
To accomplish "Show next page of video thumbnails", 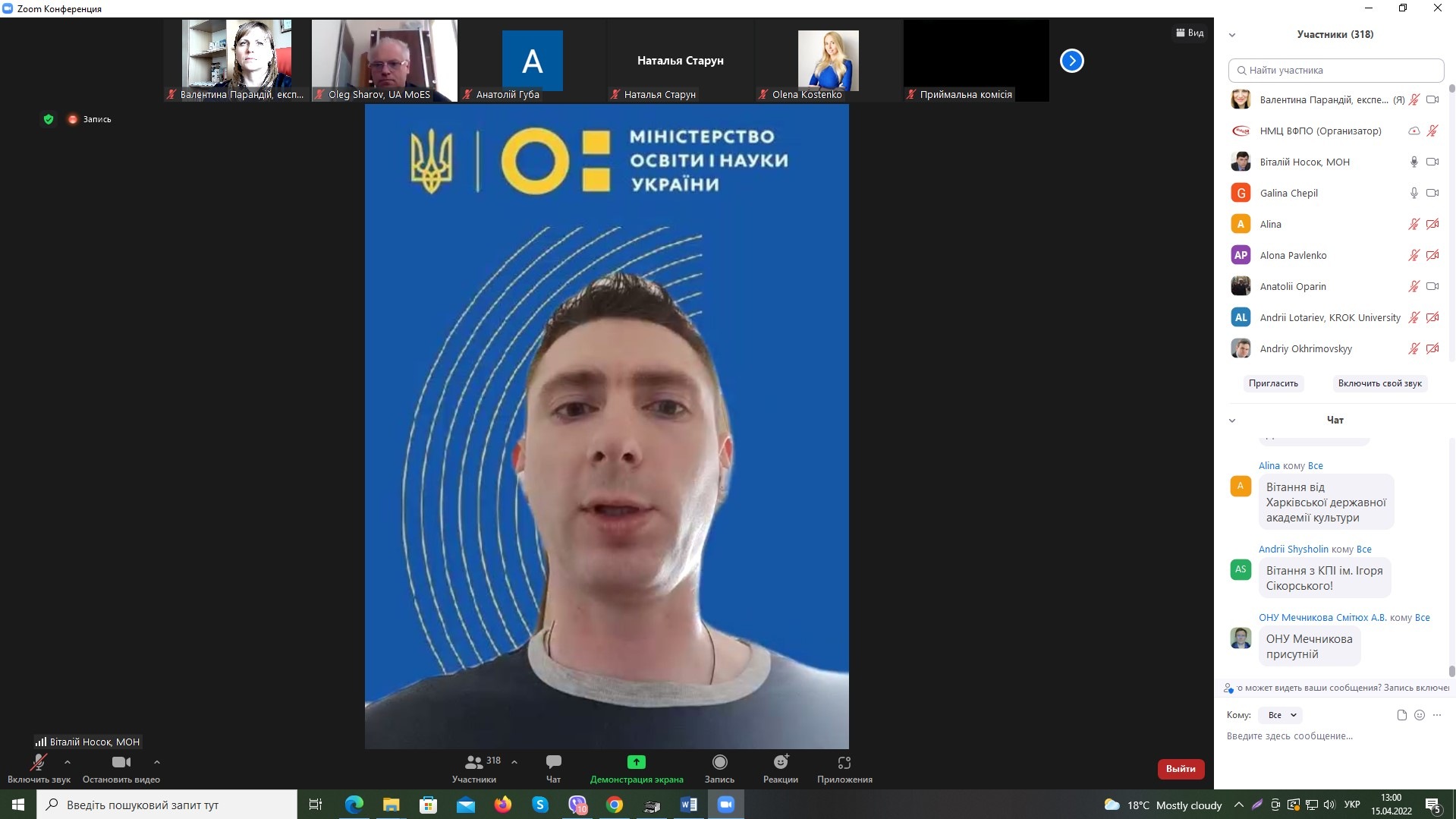I will pos(1071,61).
